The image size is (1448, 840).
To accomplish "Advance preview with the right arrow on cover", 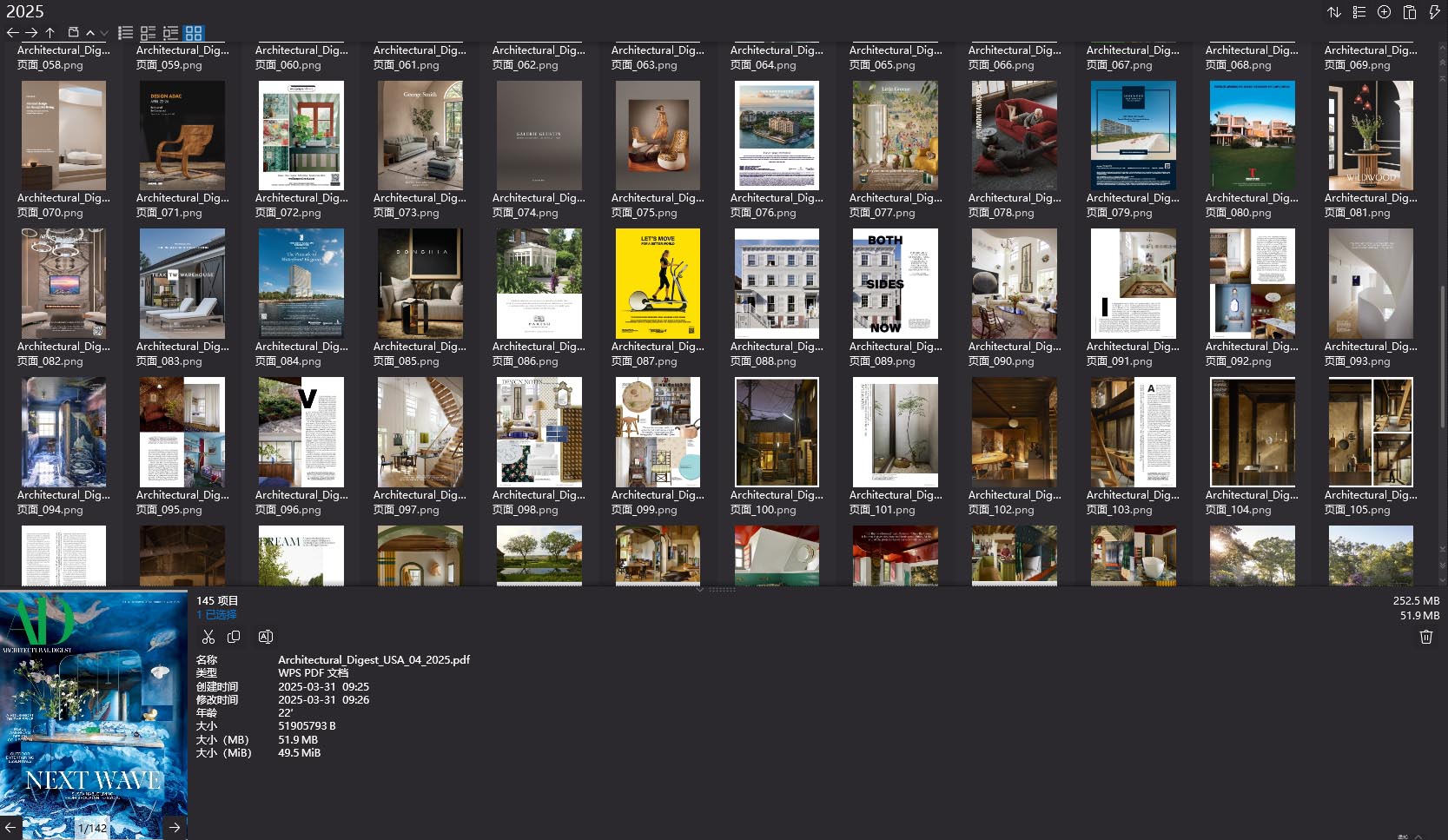I will pos(174,827).
